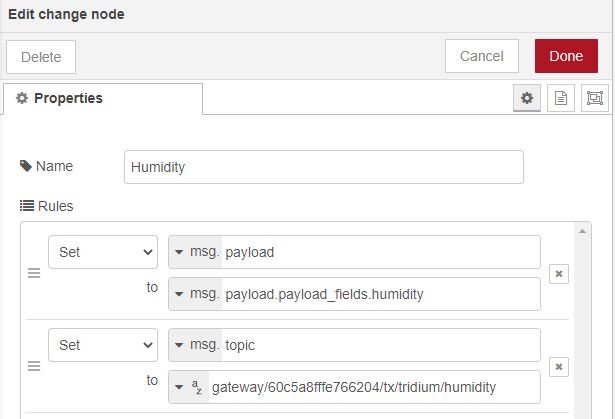The width and height of the screenshot is (615, 419).
Task: Switch to the Properties tab
Action: [x=103, y=98]
